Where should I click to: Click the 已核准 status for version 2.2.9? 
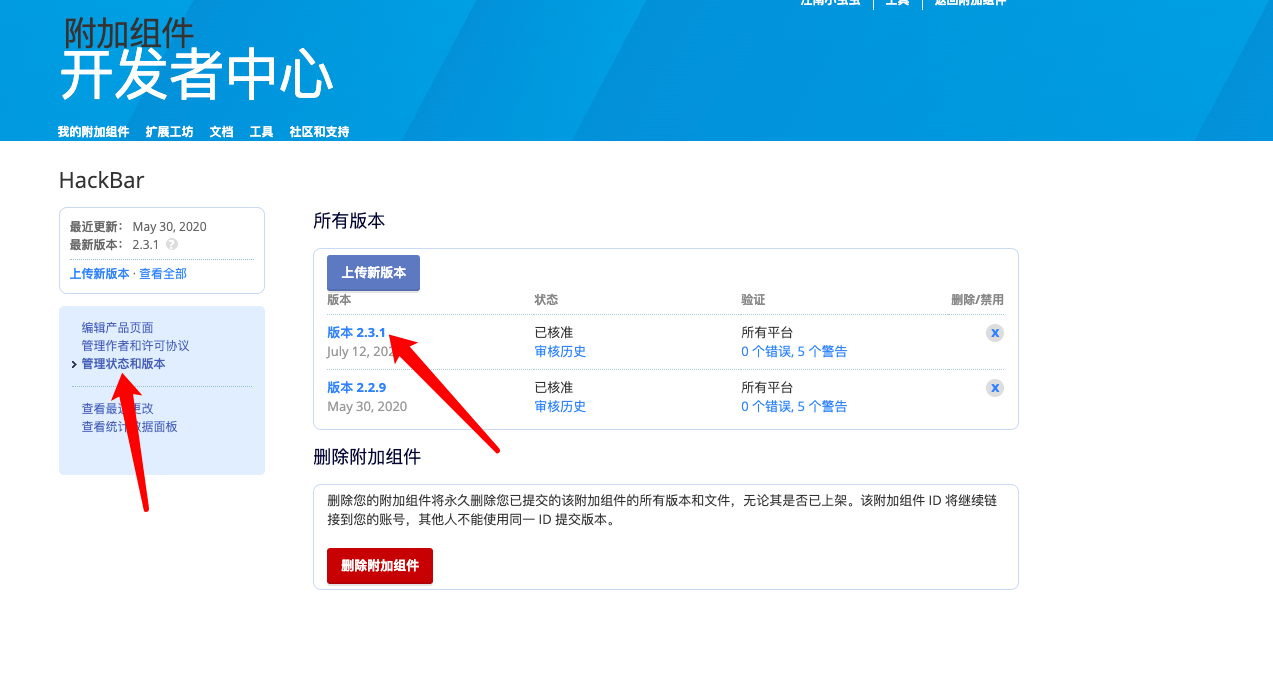[554, 388]
